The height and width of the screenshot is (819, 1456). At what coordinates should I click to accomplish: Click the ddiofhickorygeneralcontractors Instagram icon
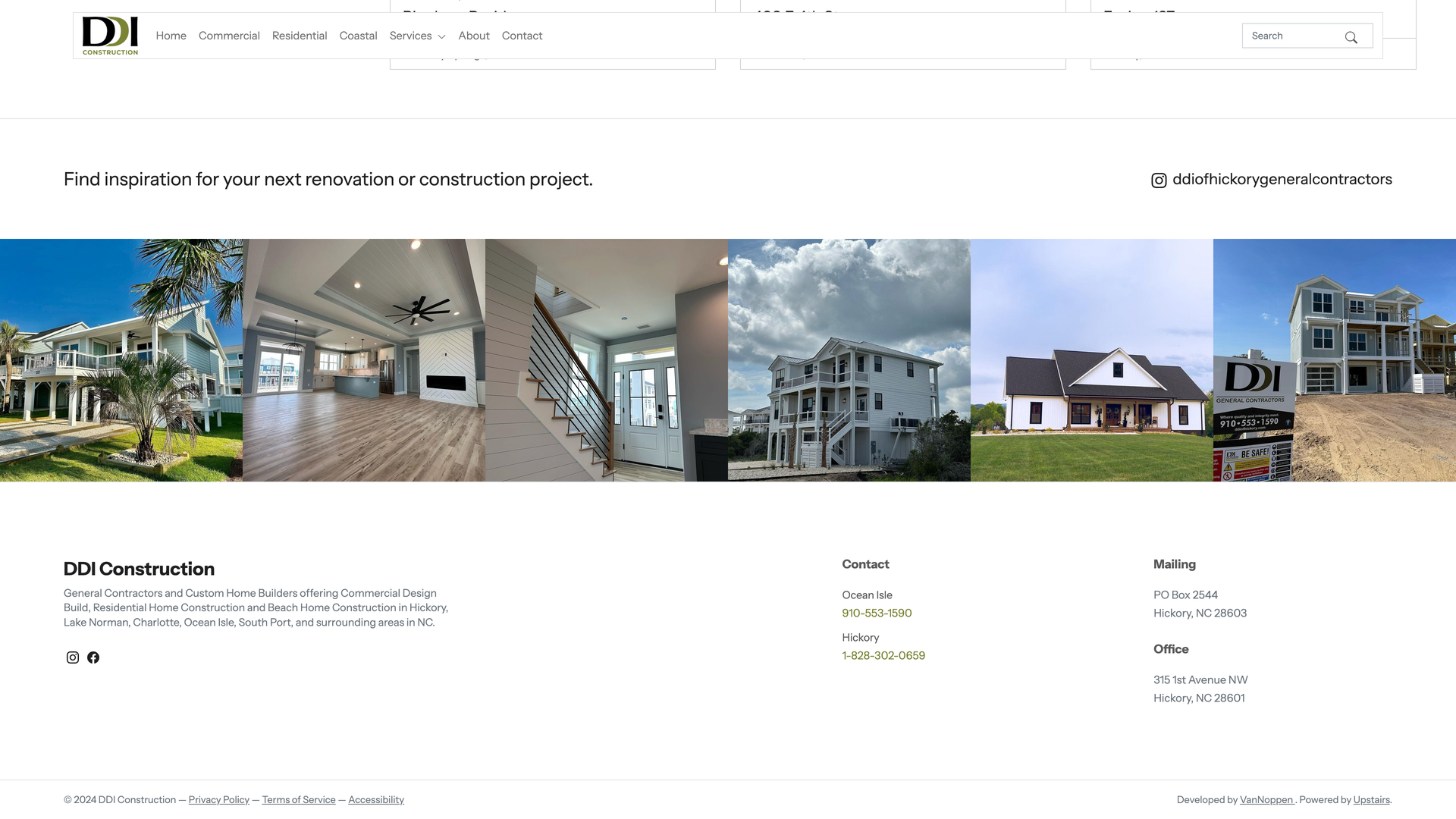(1159, 180)
